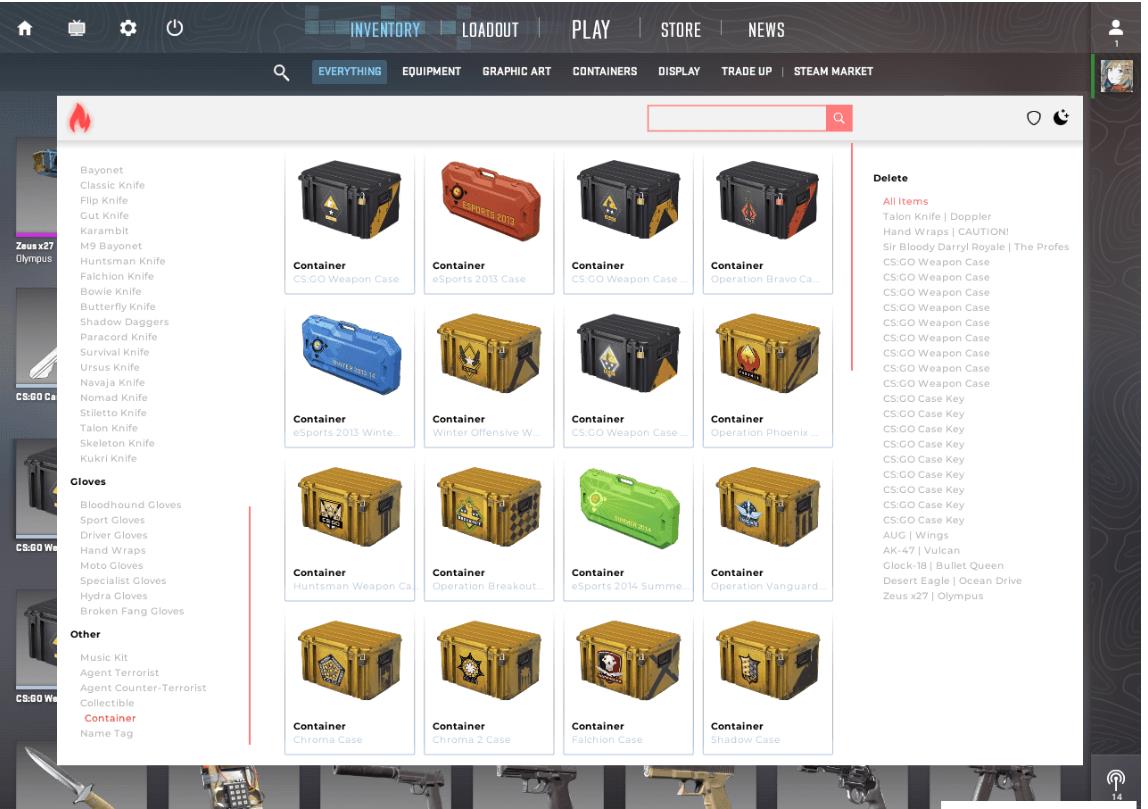Choose Butterfly Knife in the sidebar
This screenshot has width=1148, height=809.
pyautogui.click(x=117, y=307)
